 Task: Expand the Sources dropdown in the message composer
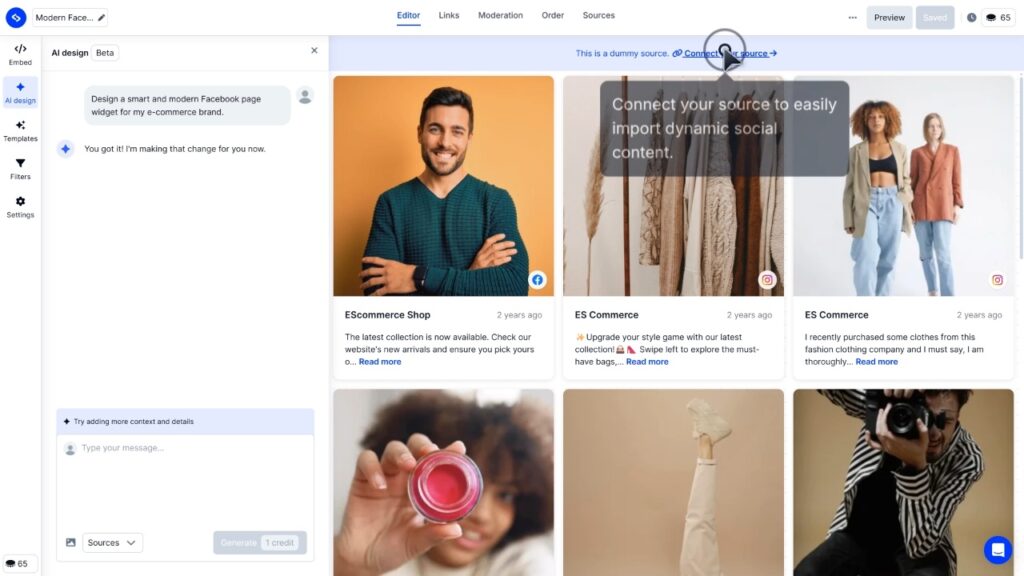coord(111,542)
